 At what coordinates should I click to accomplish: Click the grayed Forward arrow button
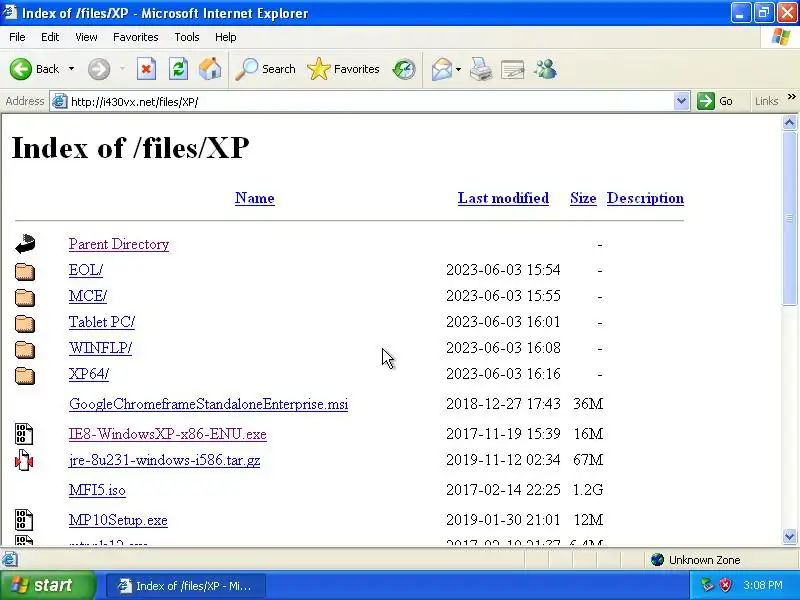coord(99,69)
